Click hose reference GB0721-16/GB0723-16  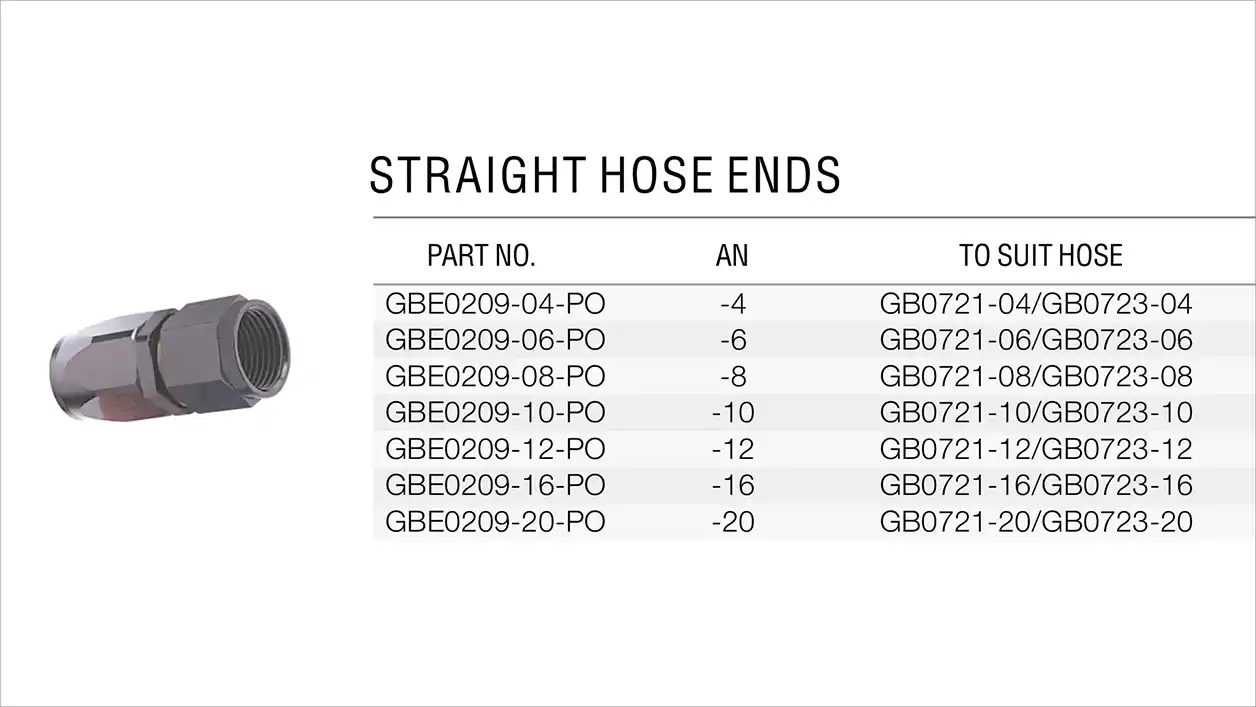1037,485
